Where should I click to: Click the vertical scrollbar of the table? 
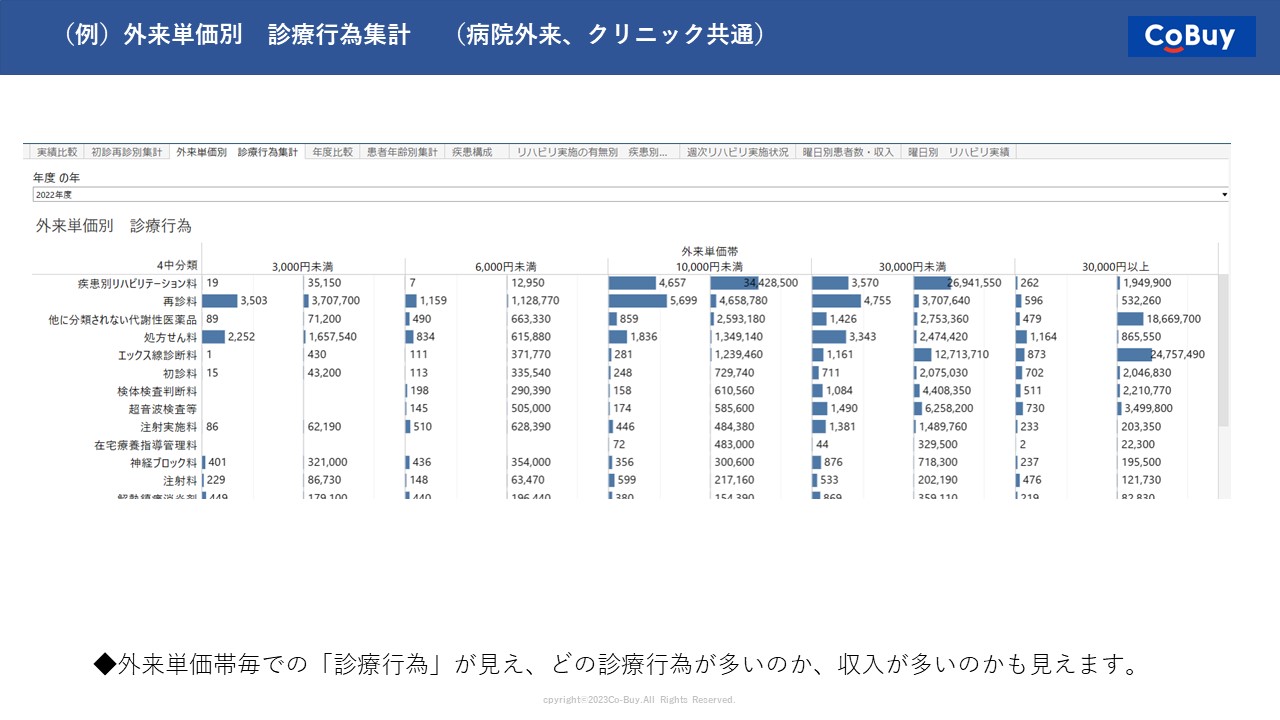click(x=1223, y=350)
